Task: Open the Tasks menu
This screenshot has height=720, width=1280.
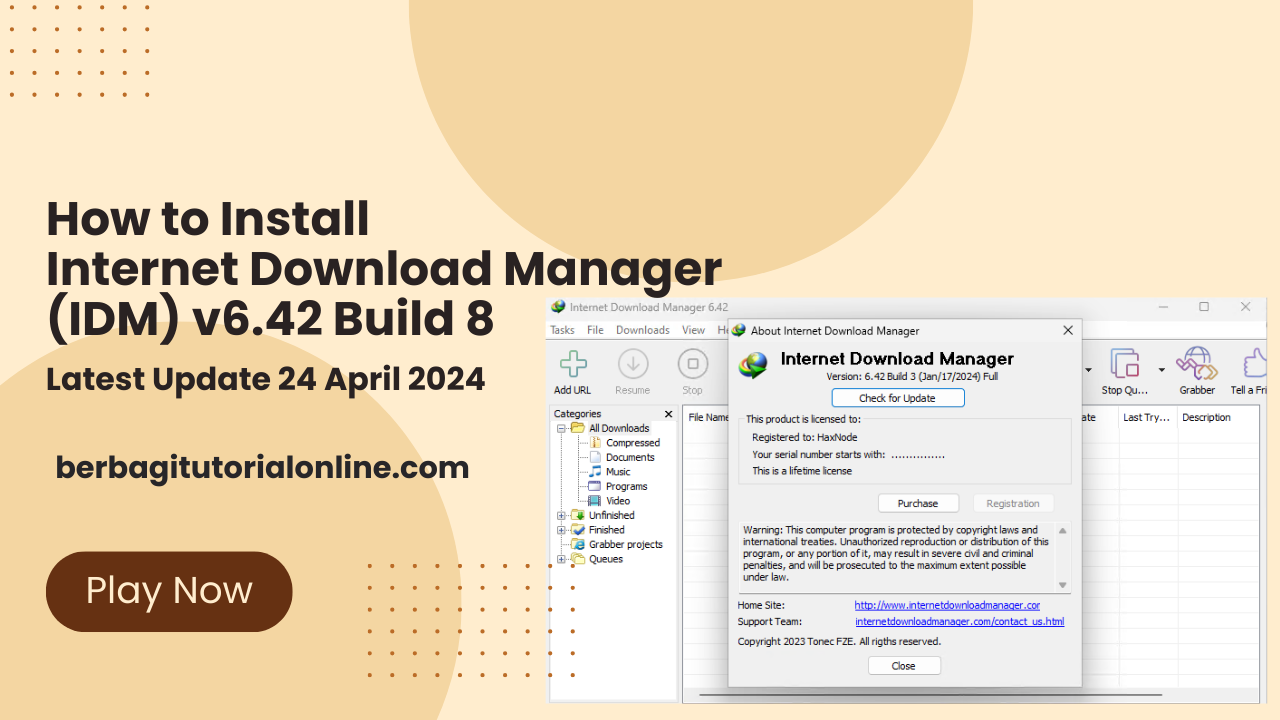Action: click(563, 330)
